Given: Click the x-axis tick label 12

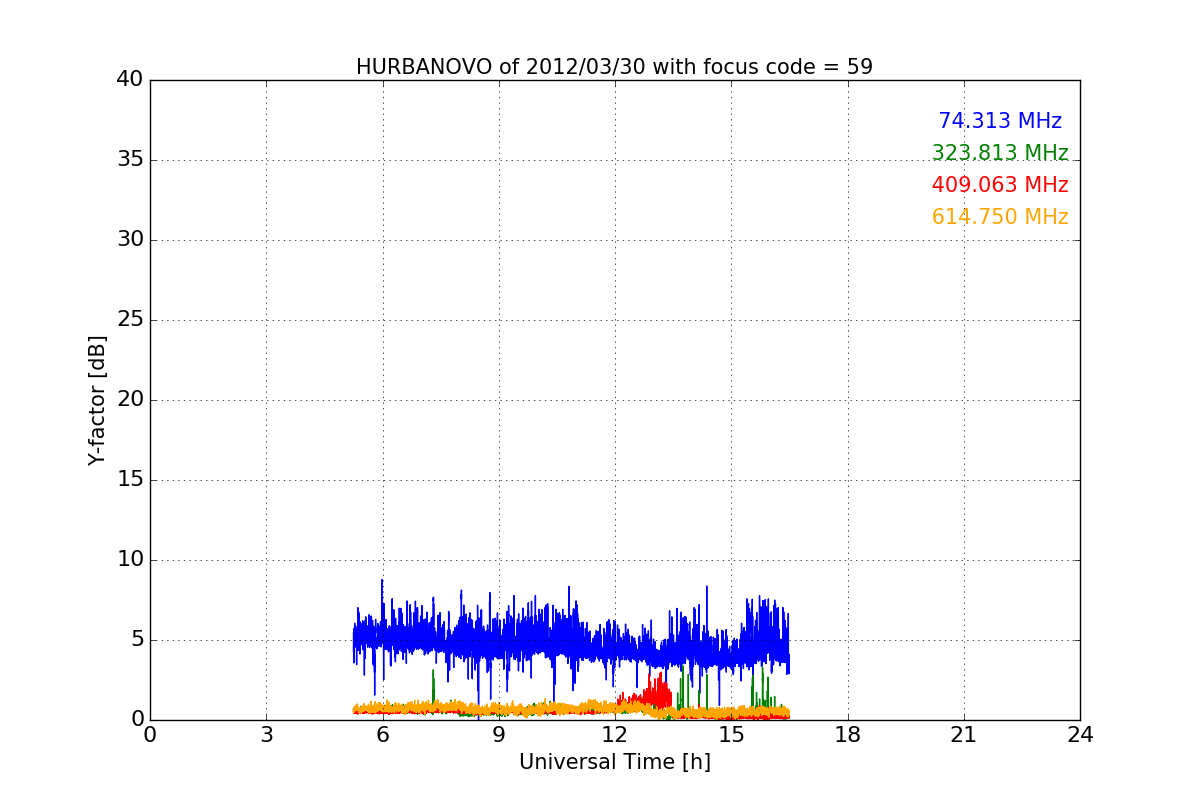Looking at the screenshot, I should click(615, 735).
